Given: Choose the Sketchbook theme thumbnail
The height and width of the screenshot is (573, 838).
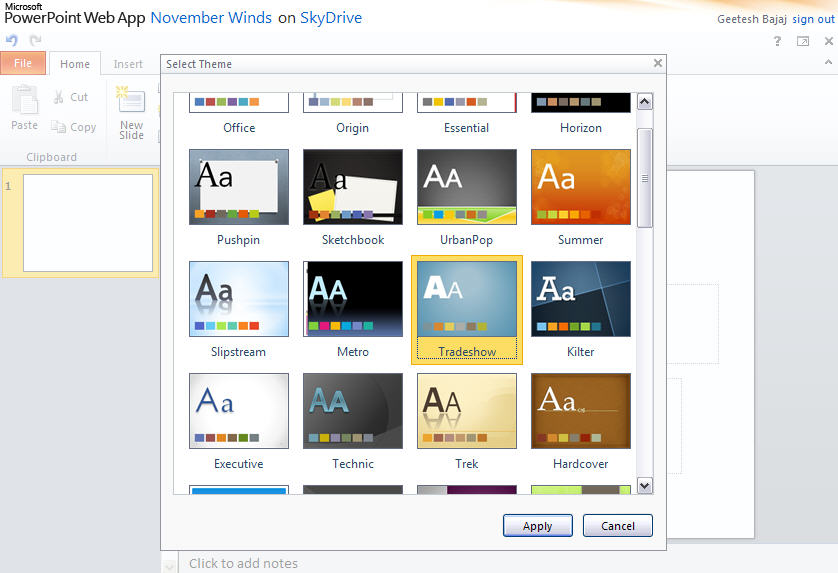Looking at the screenshot, I should 353,187.
